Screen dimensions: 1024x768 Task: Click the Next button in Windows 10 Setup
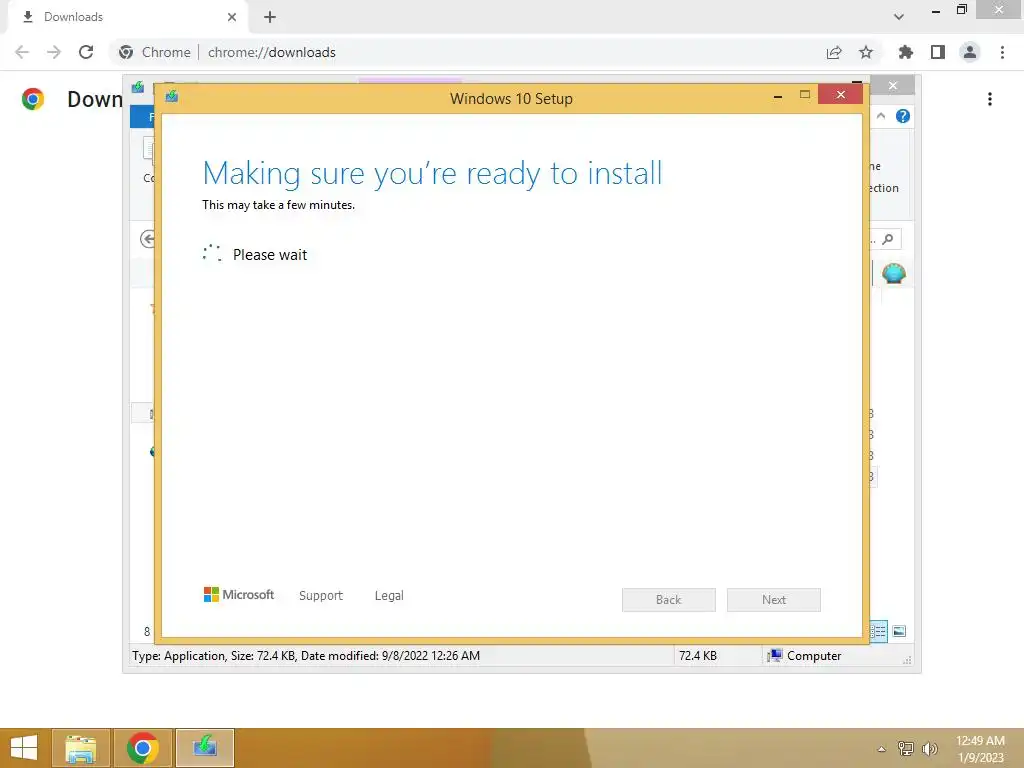773,600
